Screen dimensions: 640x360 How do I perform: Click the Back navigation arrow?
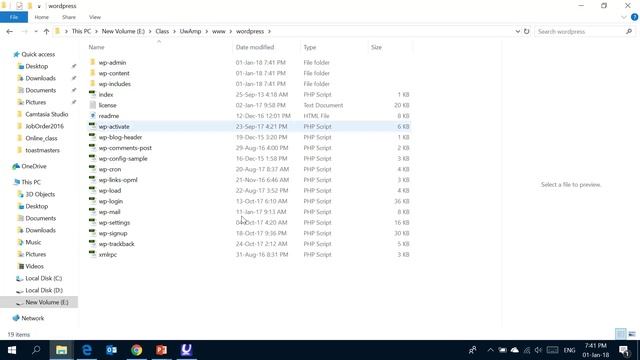[10, 31]
